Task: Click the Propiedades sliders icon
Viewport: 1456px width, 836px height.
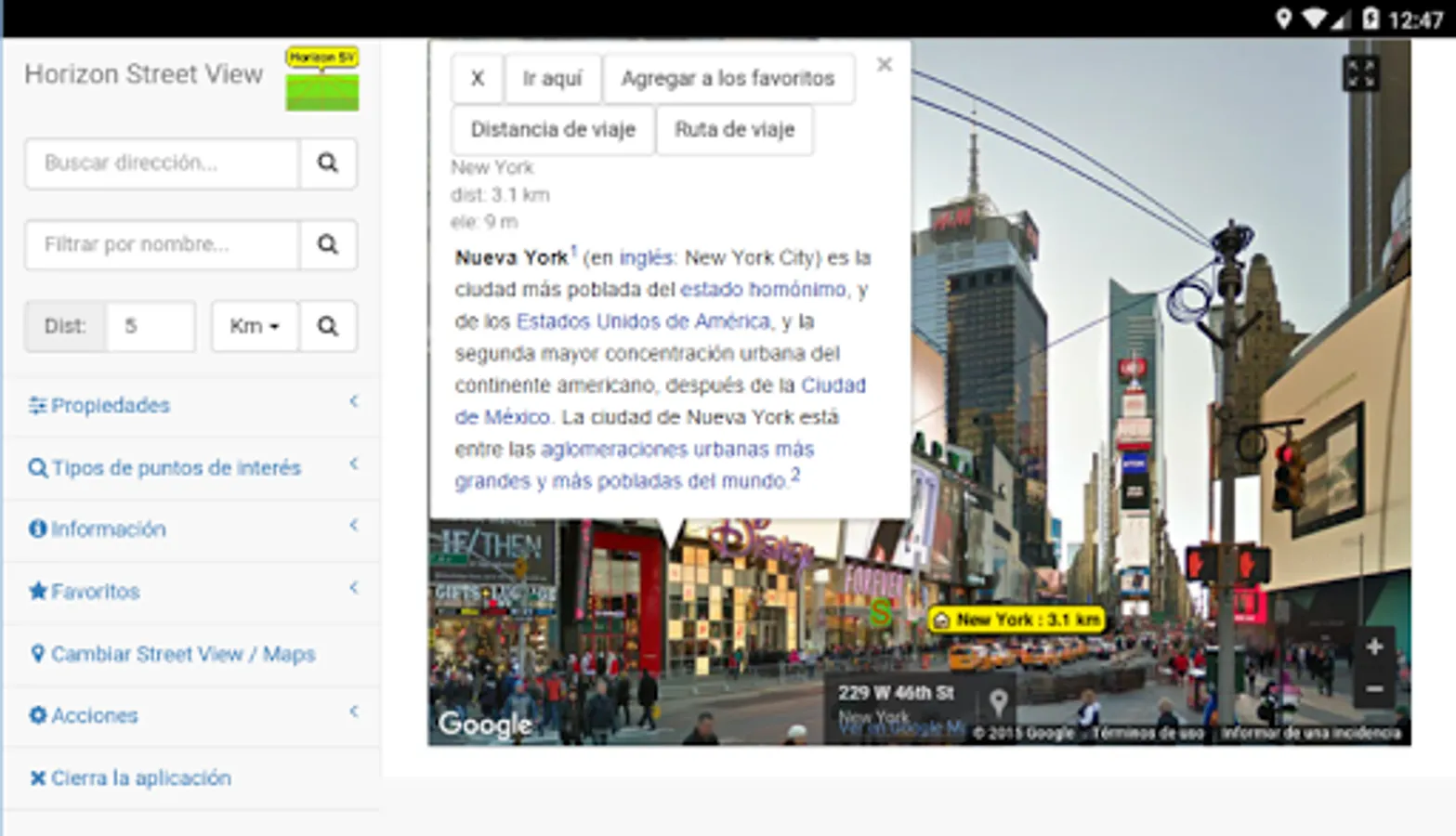Action: [37, 405]
